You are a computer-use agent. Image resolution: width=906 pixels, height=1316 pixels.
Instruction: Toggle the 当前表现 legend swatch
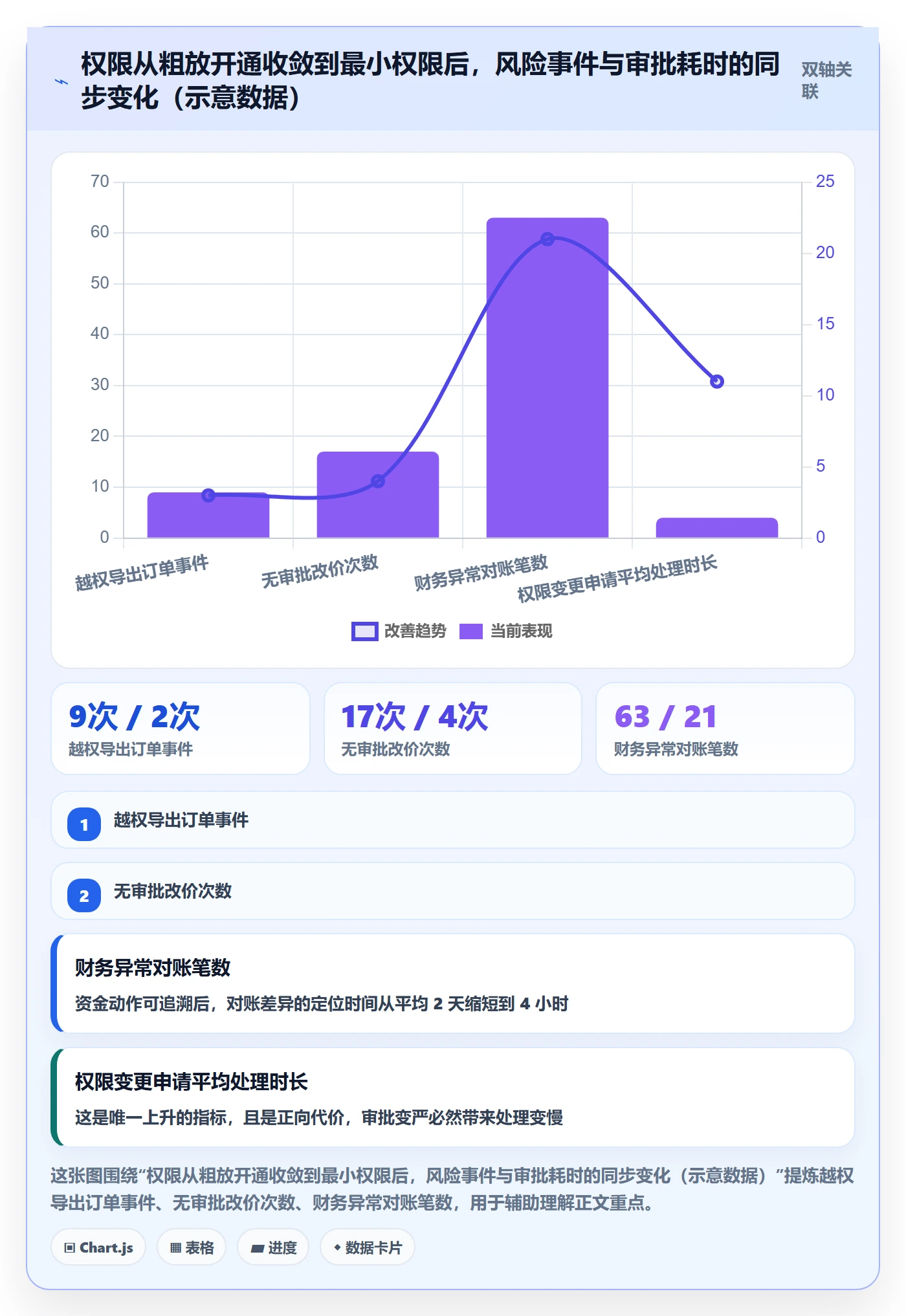click(x=471, y=631)
